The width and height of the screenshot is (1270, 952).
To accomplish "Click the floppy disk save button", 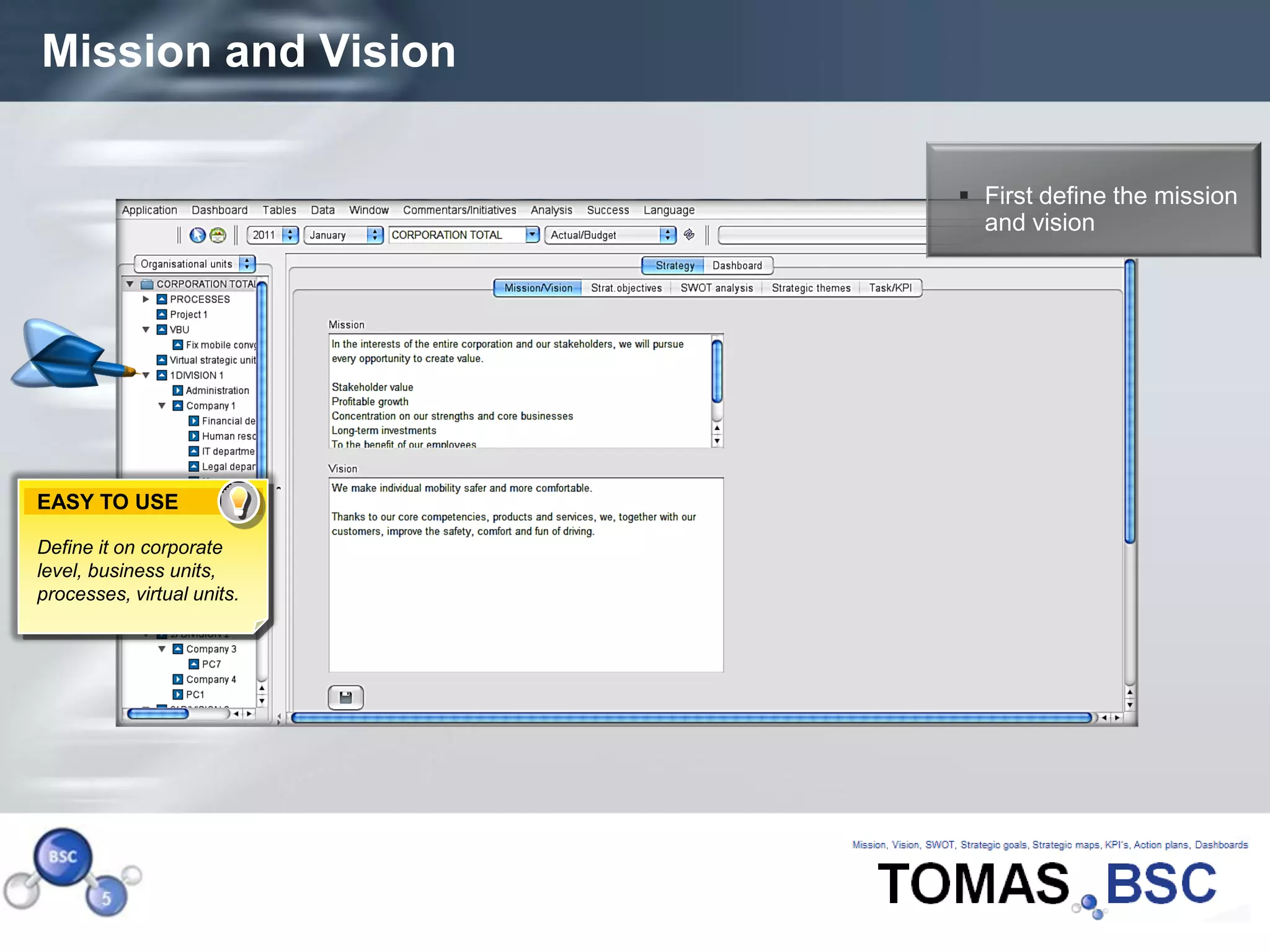I will point(345,698).
